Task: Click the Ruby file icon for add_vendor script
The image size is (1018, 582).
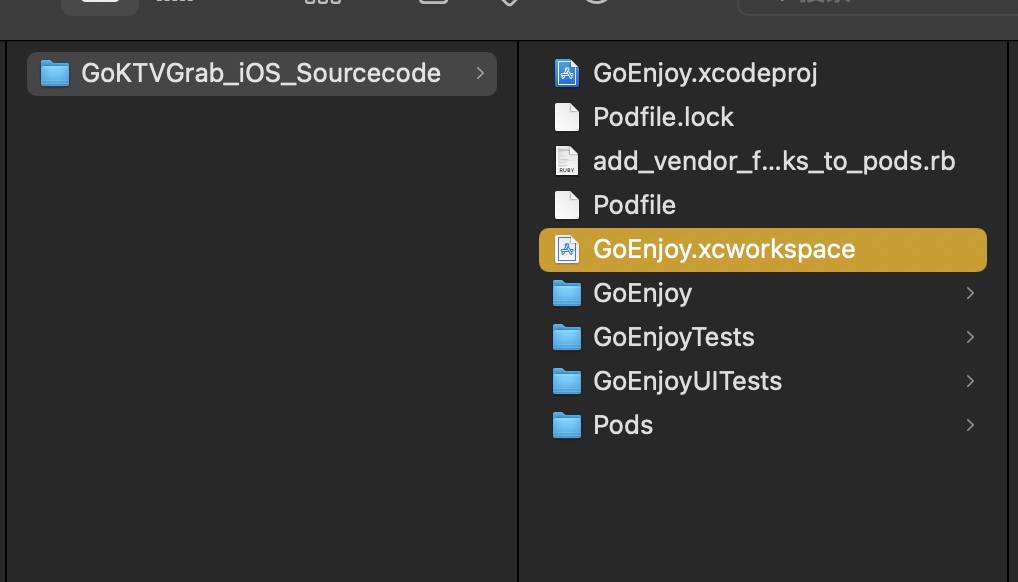Action: pos(567,161)
